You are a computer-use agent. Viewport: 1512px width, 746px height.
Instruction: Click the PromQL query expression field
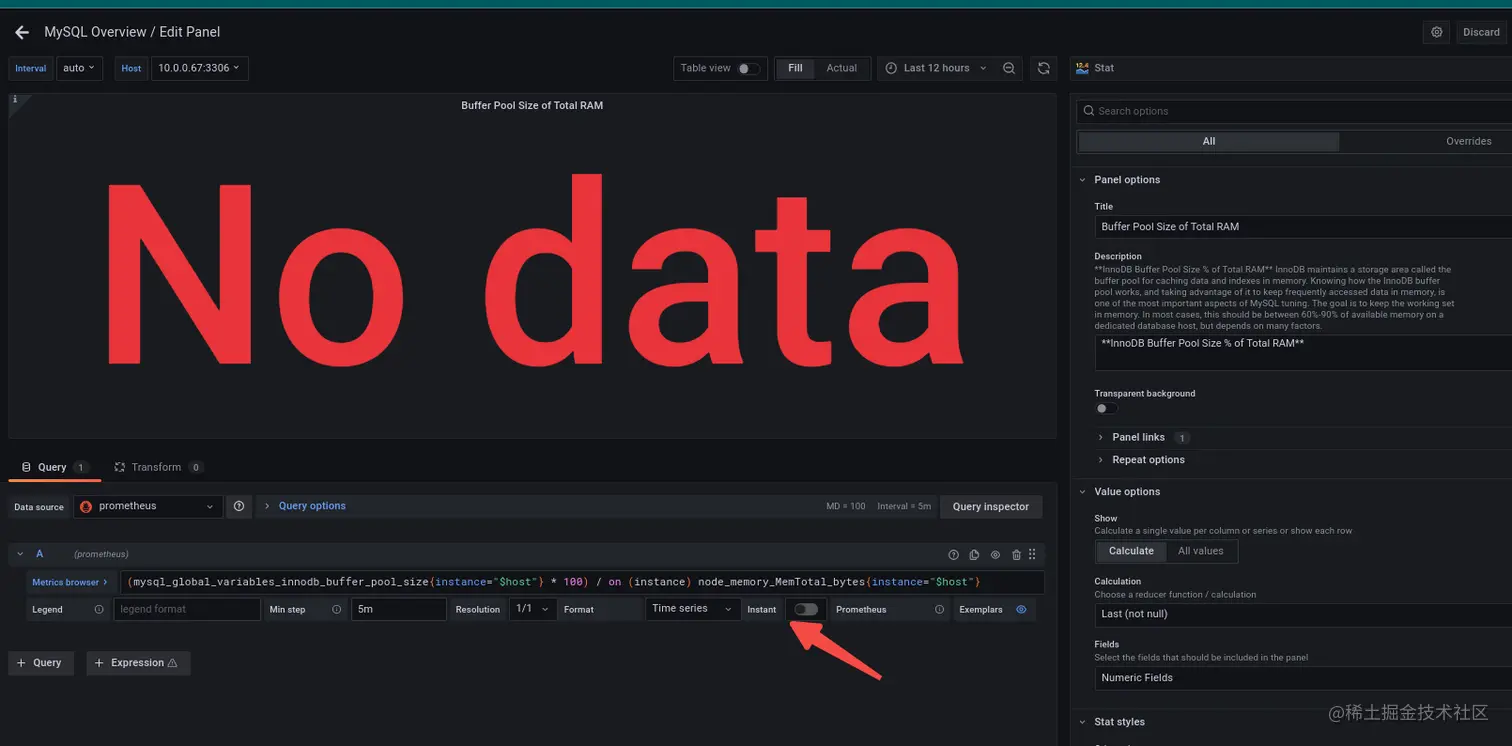click(x=582, y=582)
